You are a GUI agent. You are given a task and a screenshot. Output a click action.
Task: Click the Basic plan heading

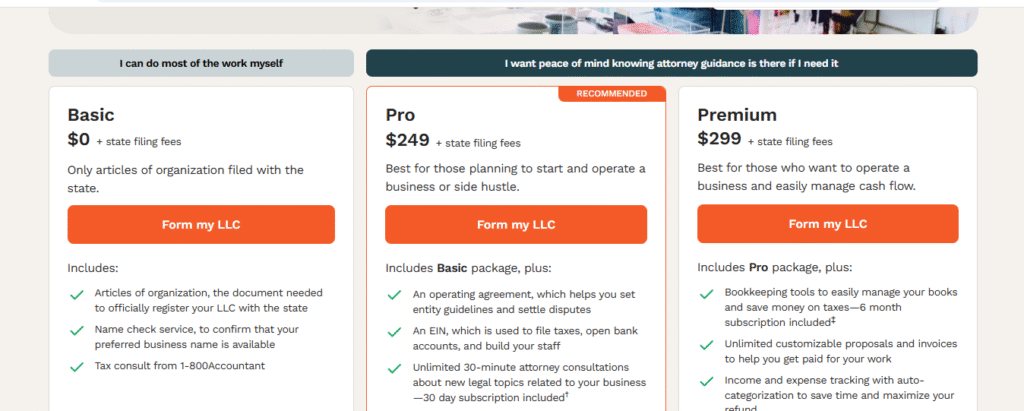pos(91,115)
